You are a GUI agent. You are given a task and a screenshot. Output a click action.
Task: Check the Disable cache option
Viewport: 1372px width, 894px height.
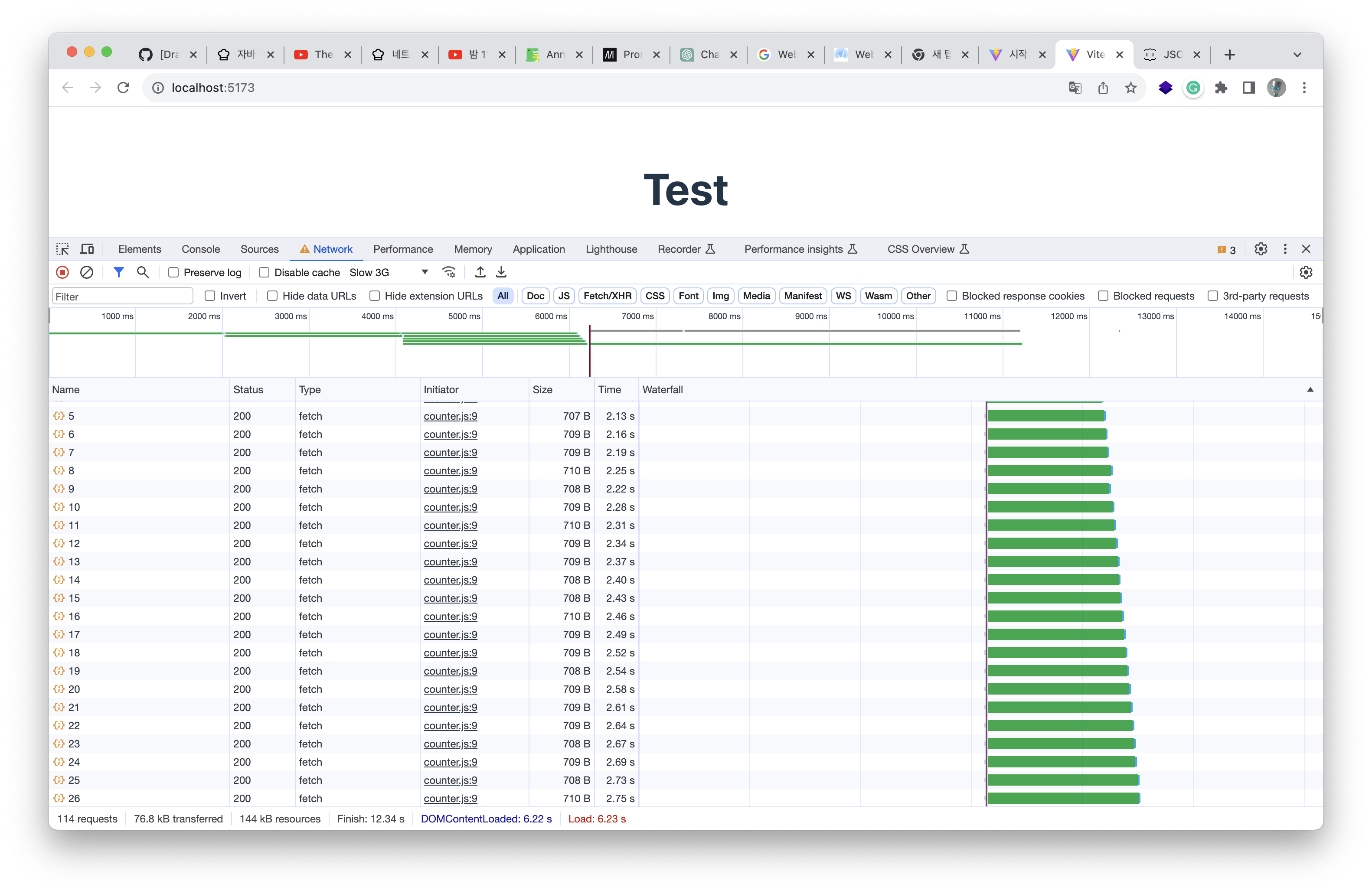coord(264,273)
